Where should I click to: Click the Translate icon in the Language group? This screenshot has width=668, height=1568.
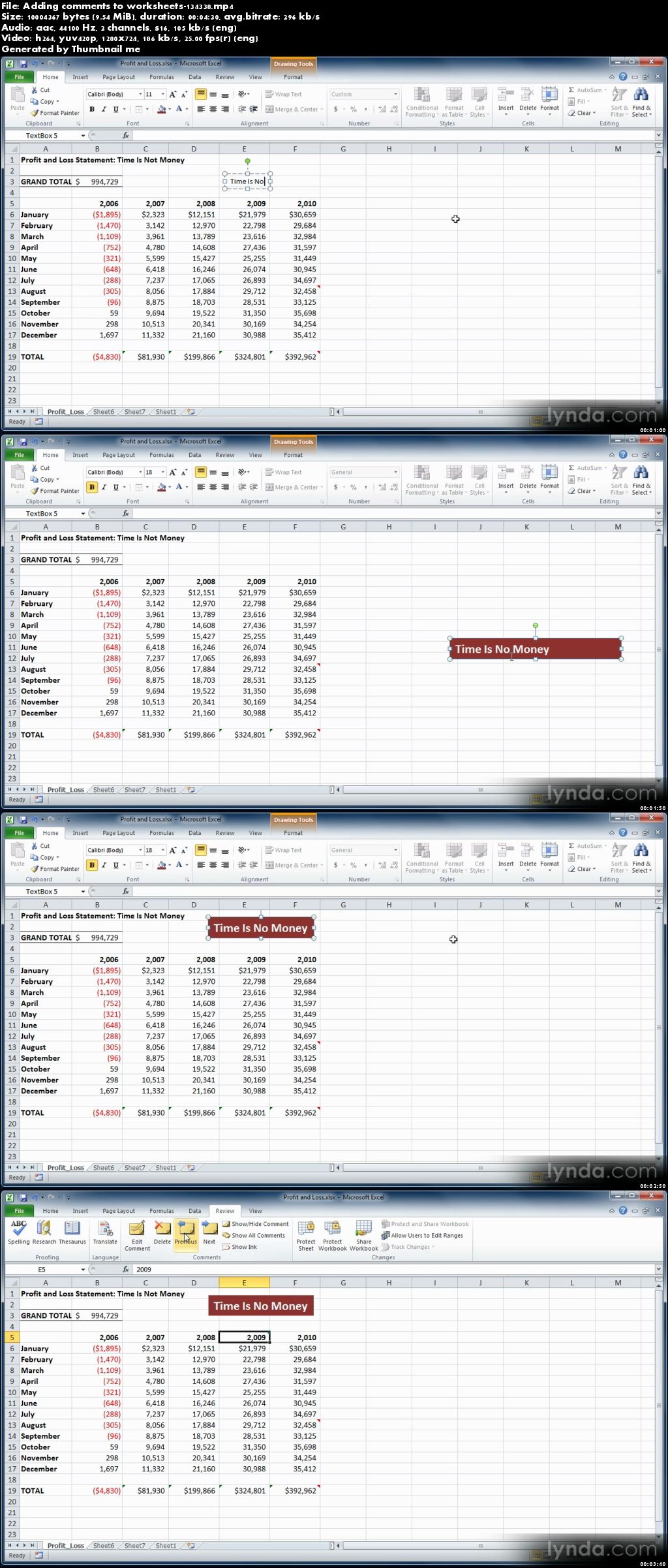(x=105, y=1234)
